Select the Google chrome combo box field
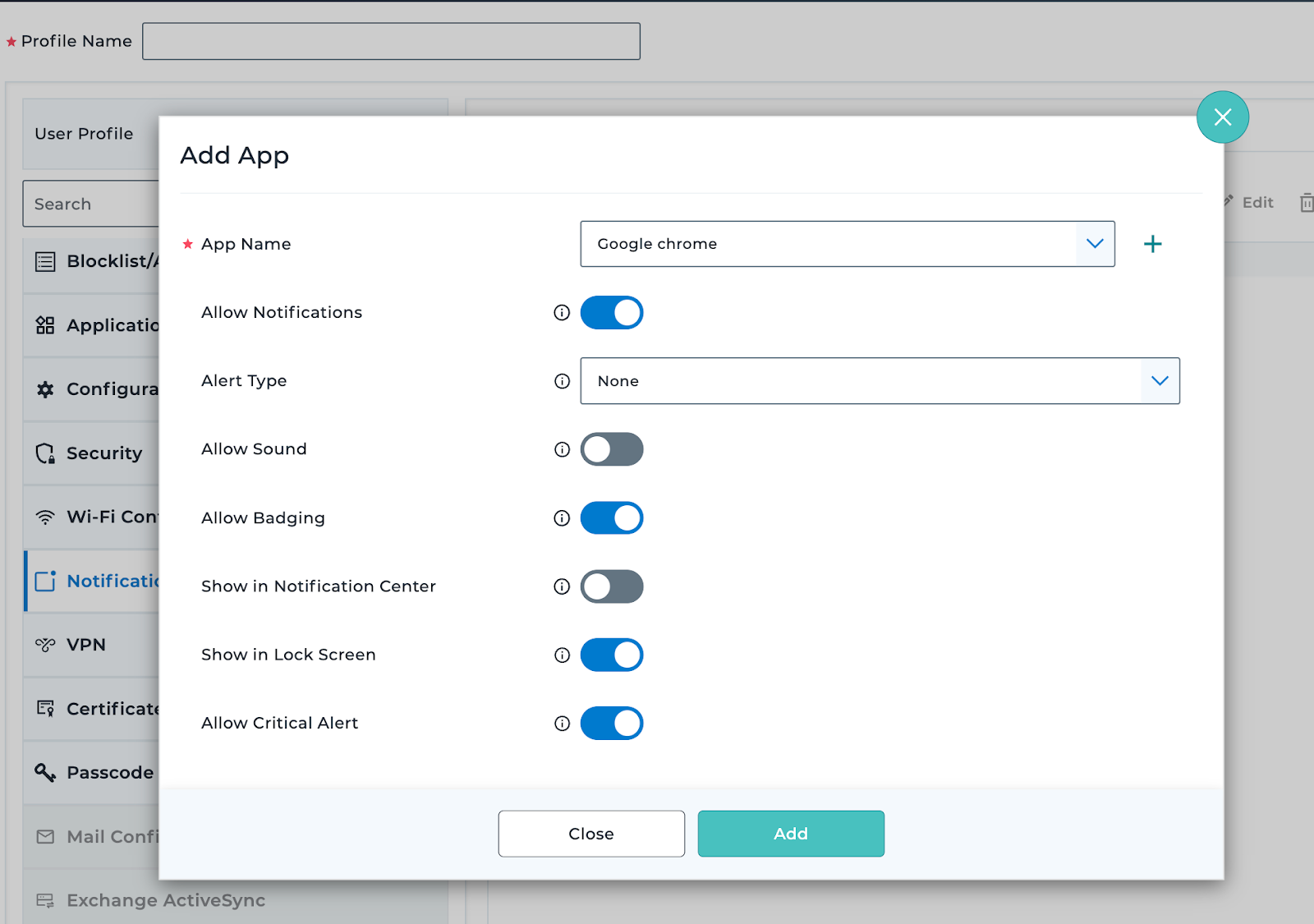The image size is (1314, 924). 848,244
